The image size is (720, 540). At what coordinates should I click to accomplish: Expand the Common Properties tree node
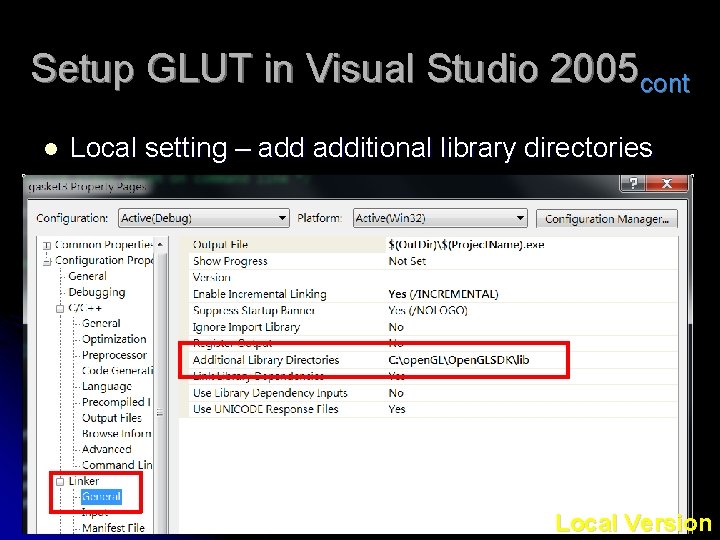(x=47, y=245)
